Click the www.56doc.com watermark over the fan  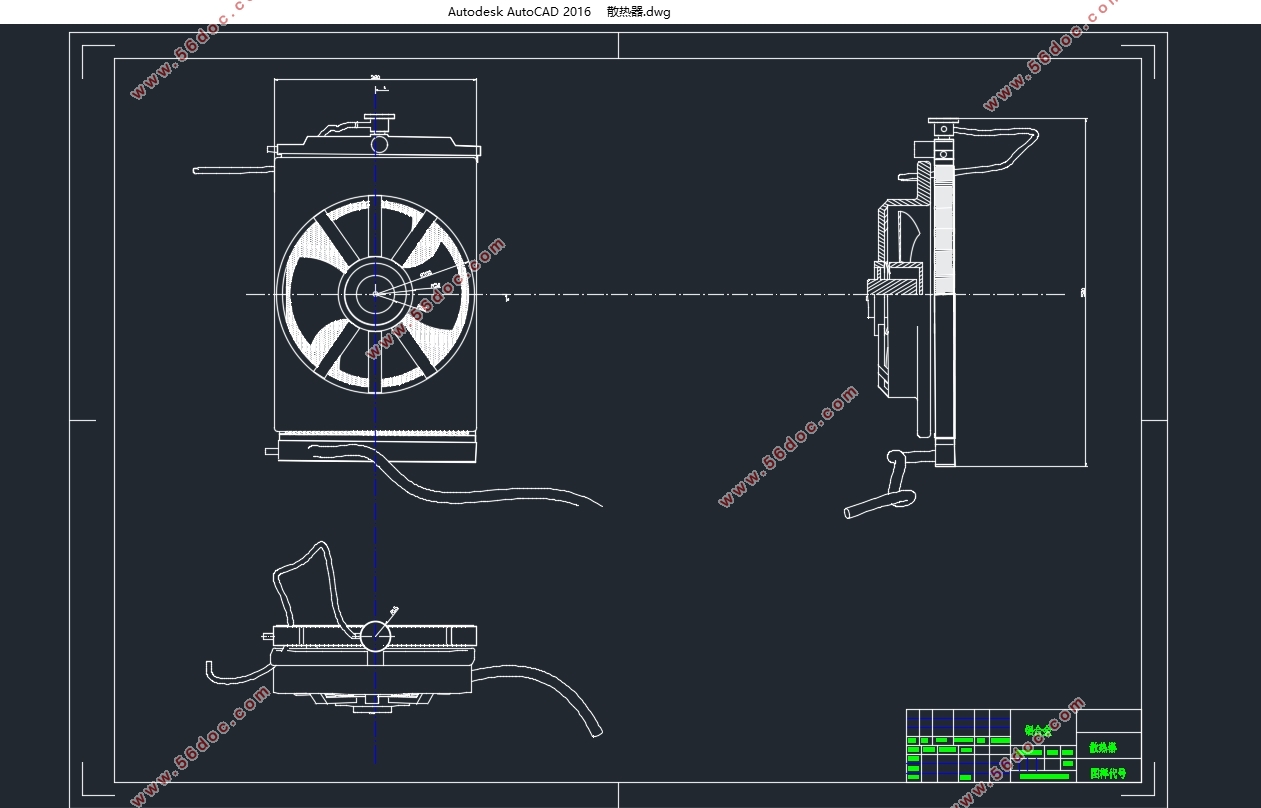pyautogui.click(x=436, y=299)
